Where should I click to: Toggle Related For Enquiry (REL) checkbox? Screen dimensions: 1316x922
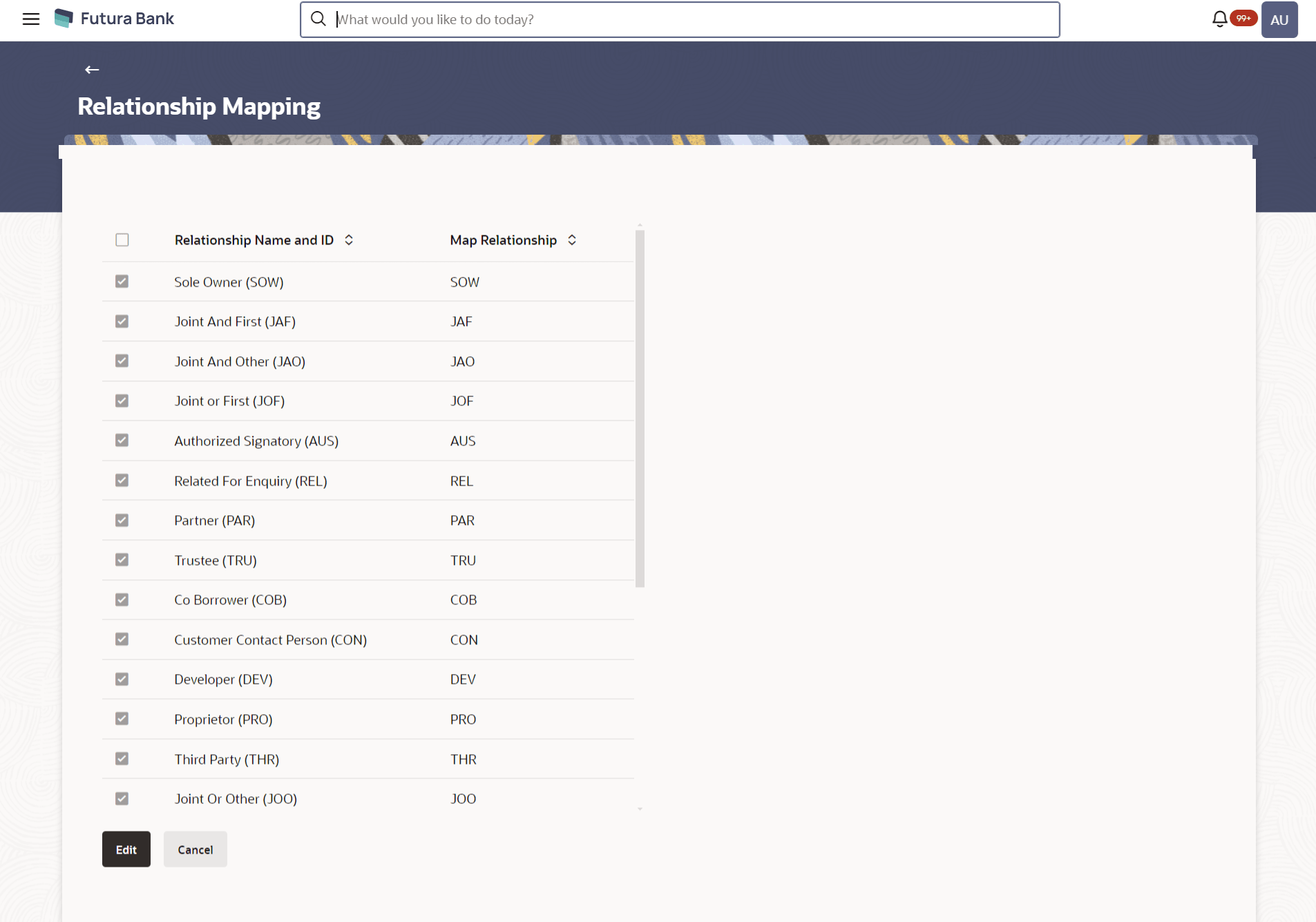click(x=122, y=480)
